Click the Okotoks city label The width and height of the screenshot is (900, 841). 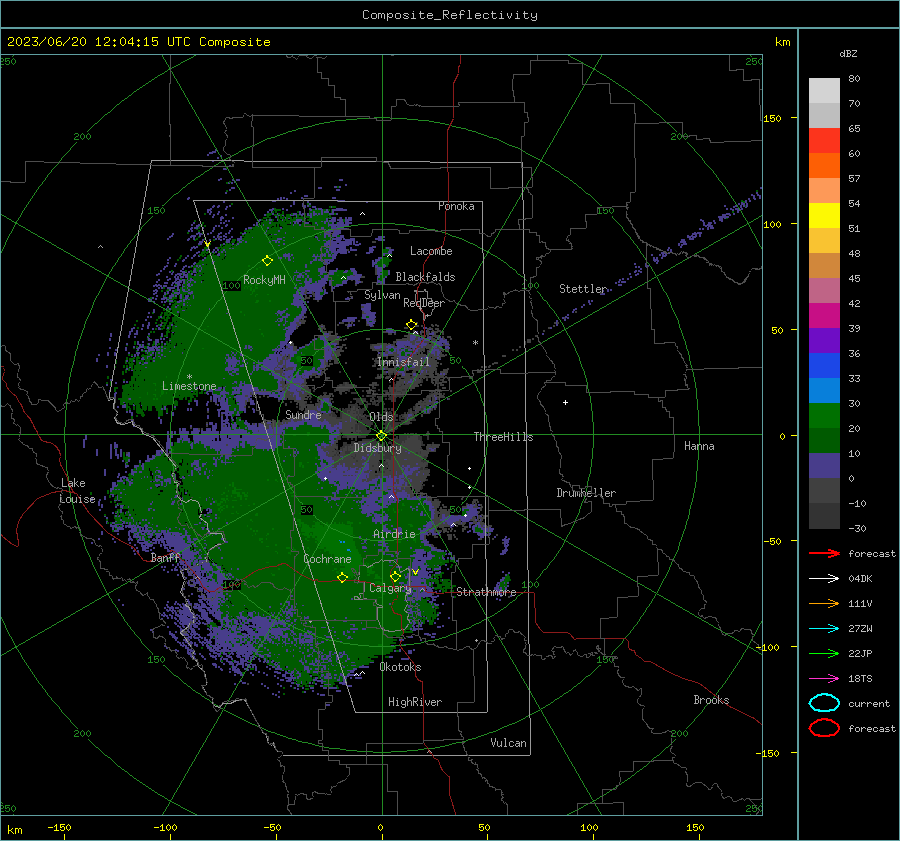[x=400, y=667]
